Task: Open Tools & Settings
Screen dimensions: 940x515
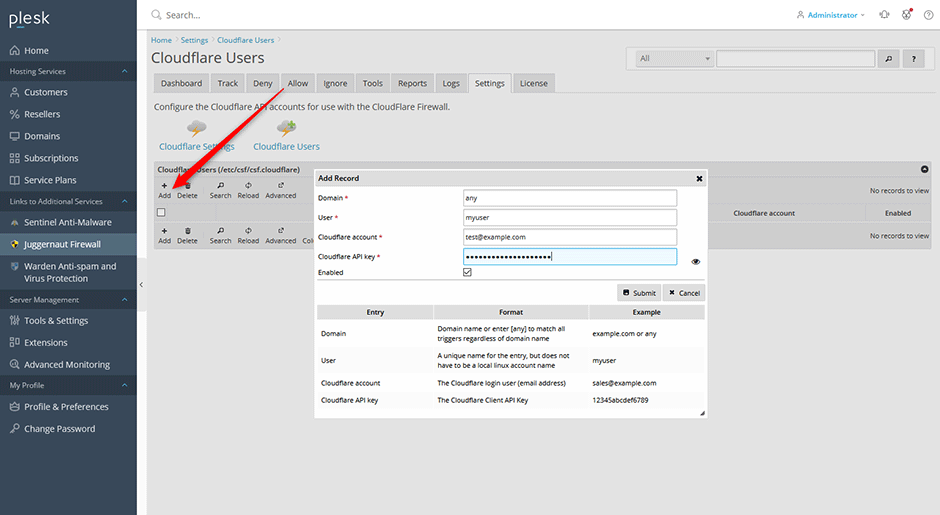Action: [x=56, y=321]
